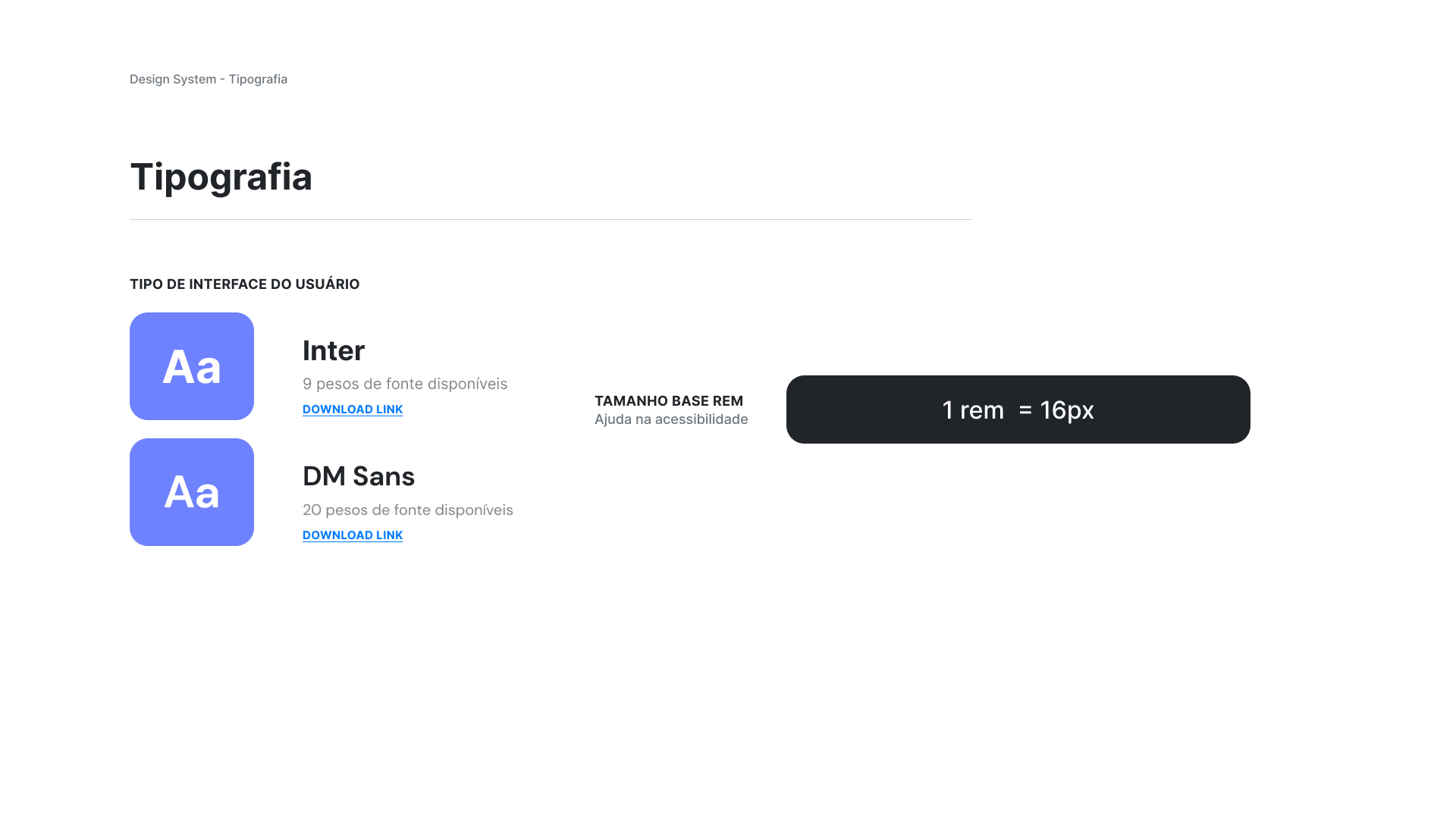Click the "9 pesos de fonte disponíveis" text
The height and width of the screenshot is (819, 1456).
(x=405, y=384)
